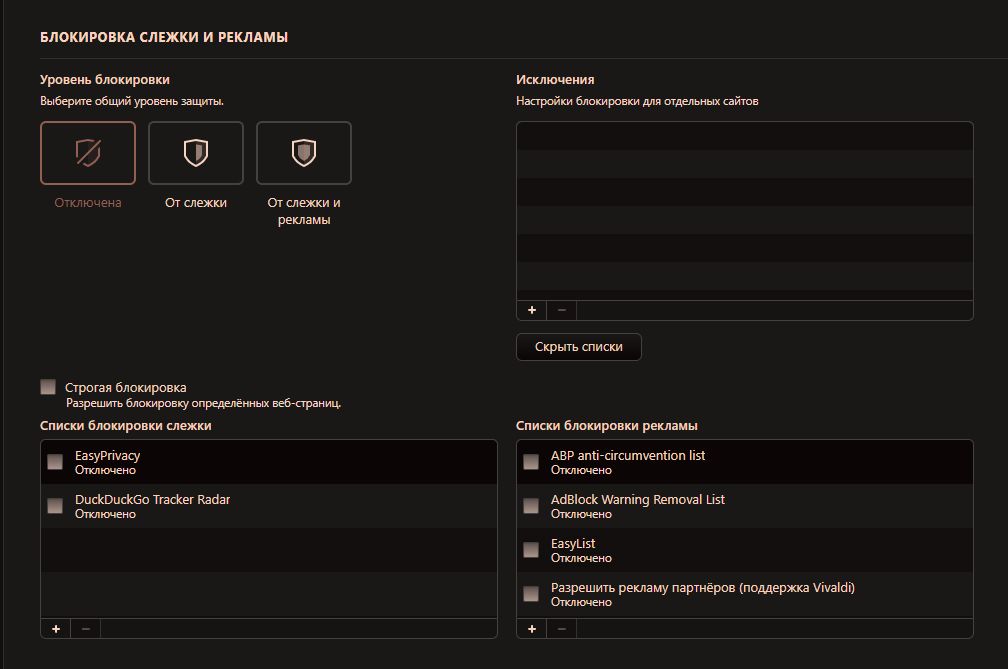Enable the EasyList checkbox
The width and height of the screenshot is (1008, 669).
click(x=531, y=550)
